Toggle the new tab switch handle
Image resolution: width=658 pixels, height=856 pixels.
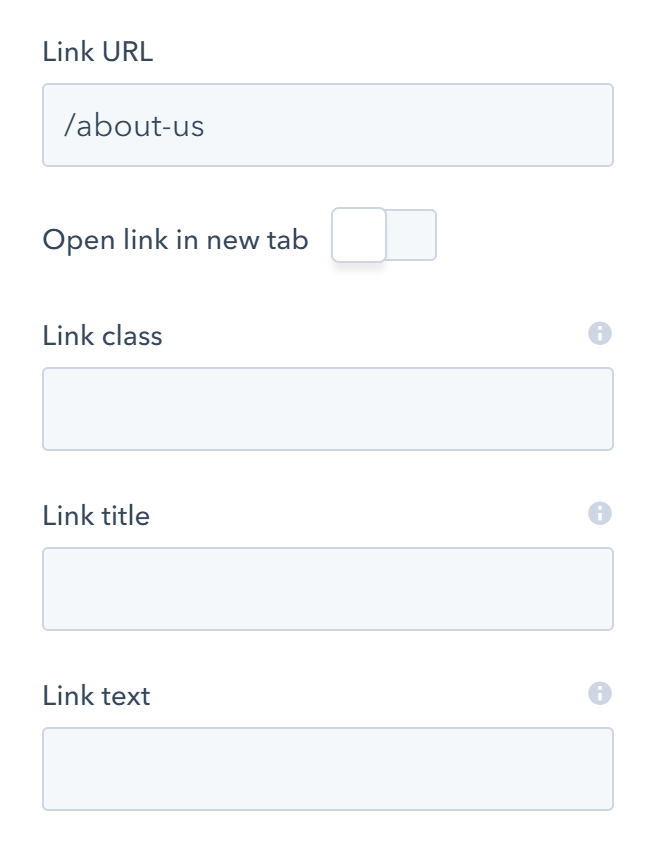[358, 234]
